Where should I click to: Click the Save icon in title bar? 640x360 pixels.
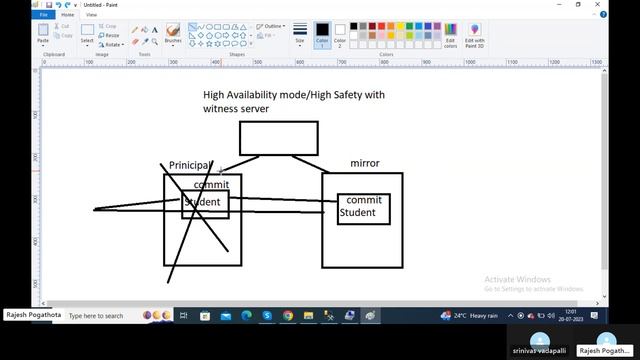coord(49,5)
